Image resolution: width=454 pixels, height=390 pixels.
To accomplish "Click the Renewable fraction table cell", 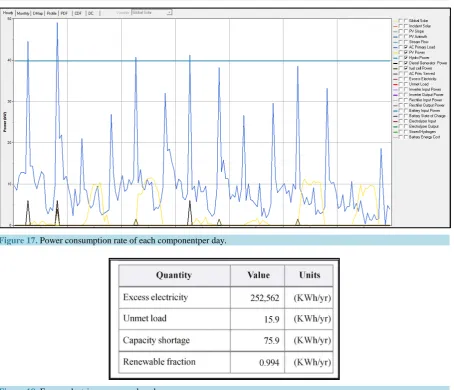I will pos(174,362).
